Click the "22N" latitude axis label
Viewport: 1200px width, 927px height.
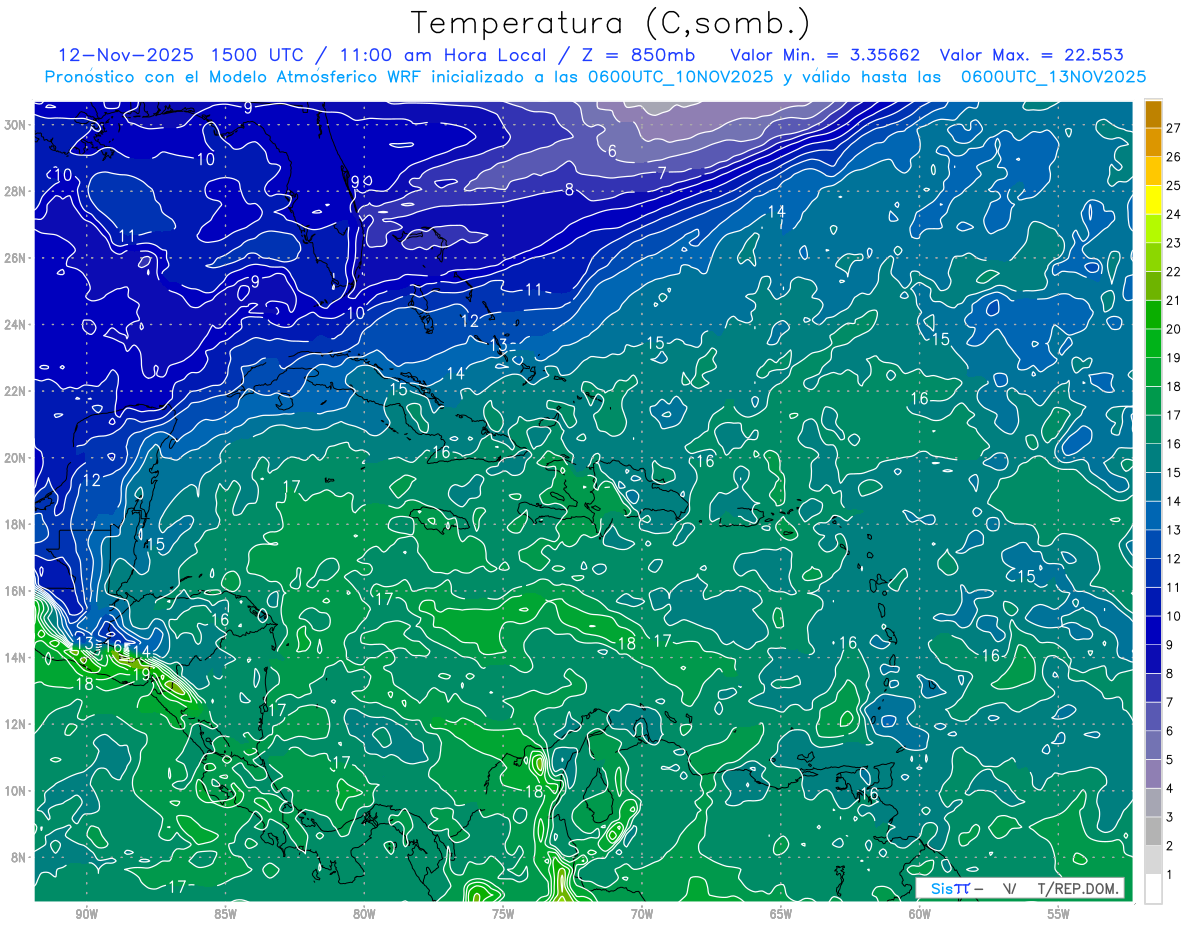15,391
